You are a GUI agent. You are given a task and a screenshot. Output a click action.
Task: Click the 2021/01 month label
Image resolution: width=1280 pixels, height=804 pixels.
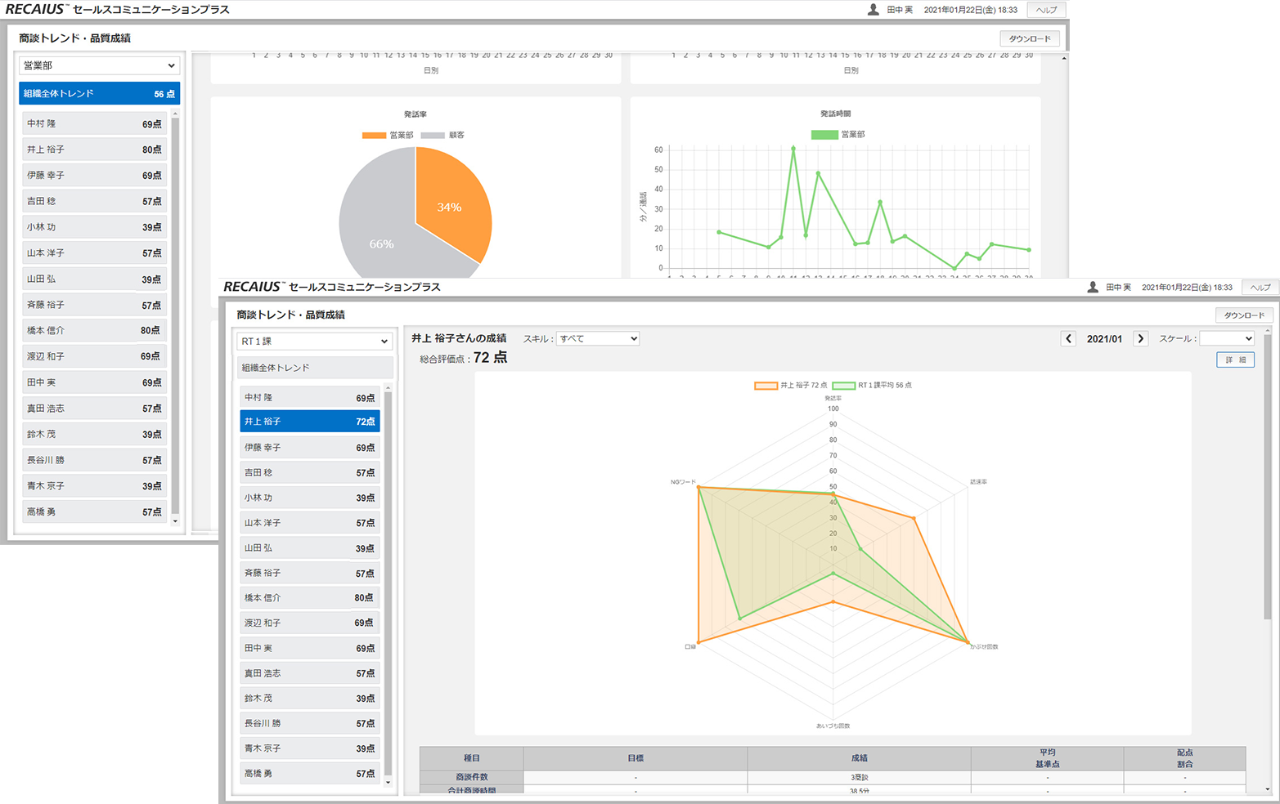coord(1104,339)
